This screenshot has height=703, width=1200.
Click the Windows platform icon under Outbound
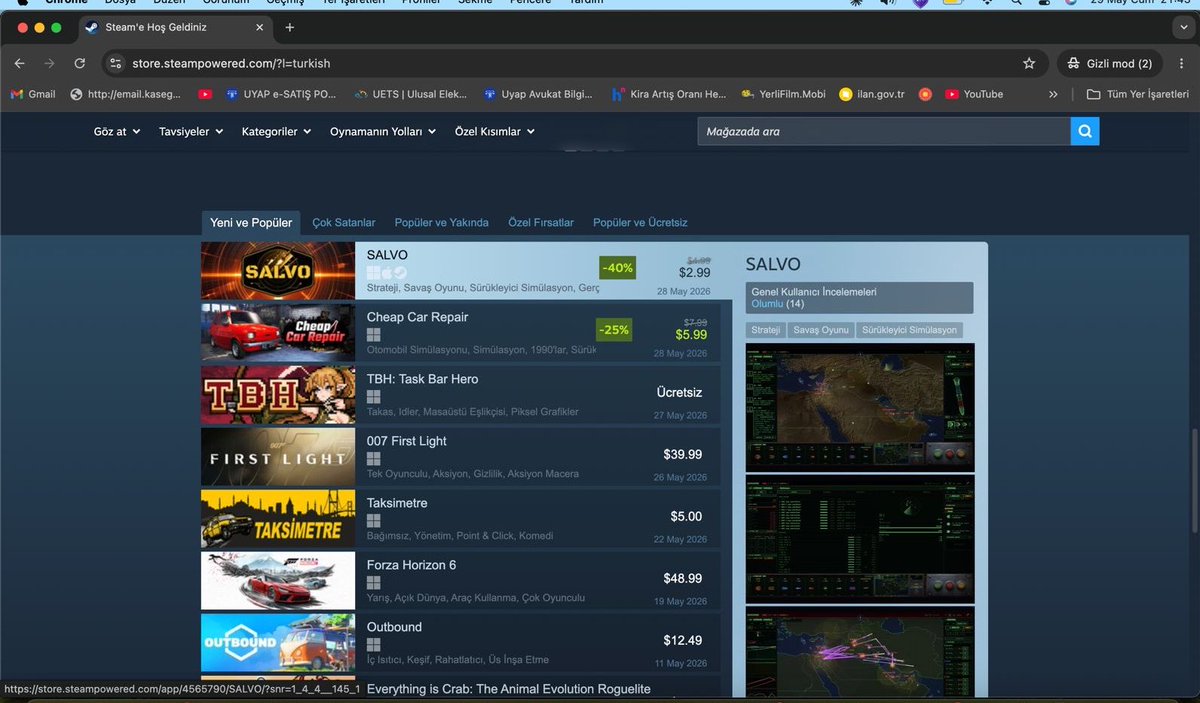pyautogui.click(x=374, y=645)
